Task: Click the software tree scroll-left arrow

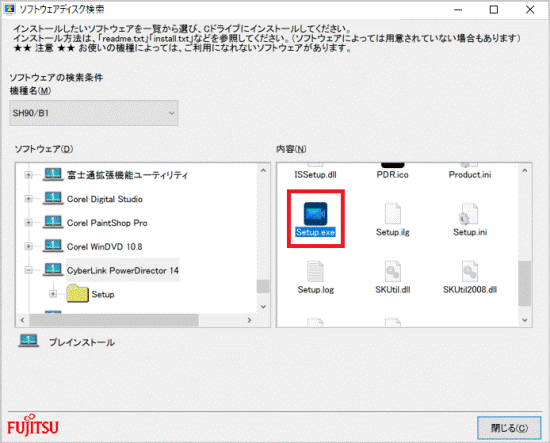Action: pos(22,320)
